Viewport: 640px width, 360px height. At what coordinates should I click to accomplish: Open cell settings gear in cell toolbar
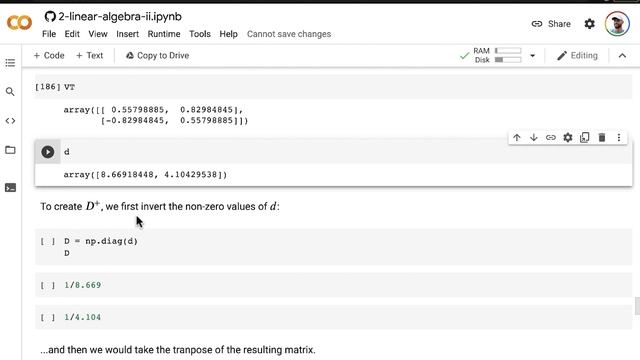click(x=568, y=138)
